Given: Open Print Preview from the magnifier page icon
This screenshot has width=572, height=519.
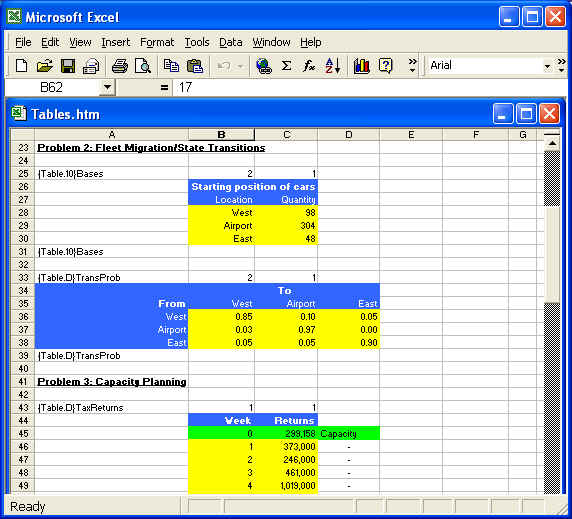Looking at the screenshot, I should point(143,66).
